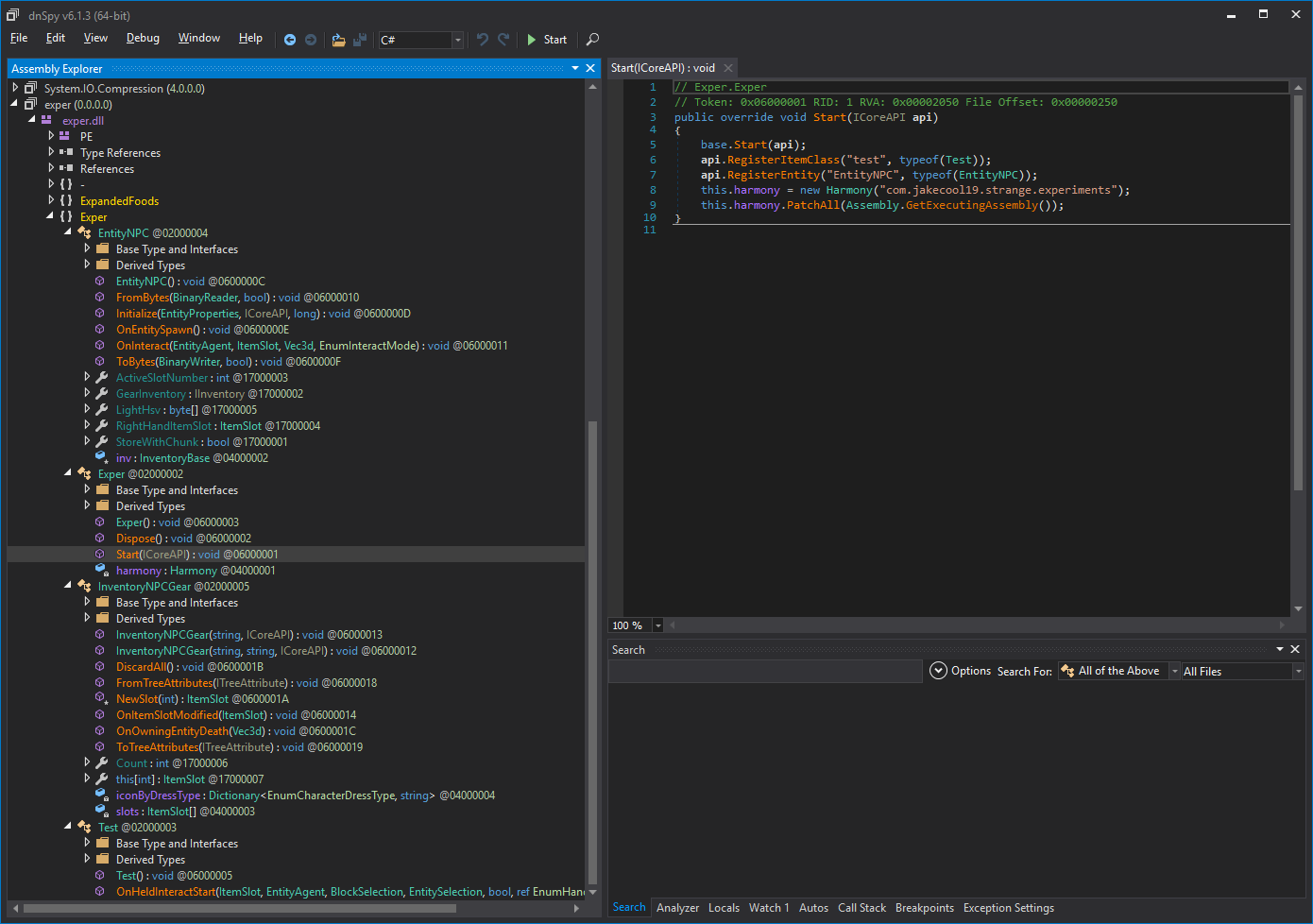
Task: Open search with the magnifier icon
Action: click(592, 40)
